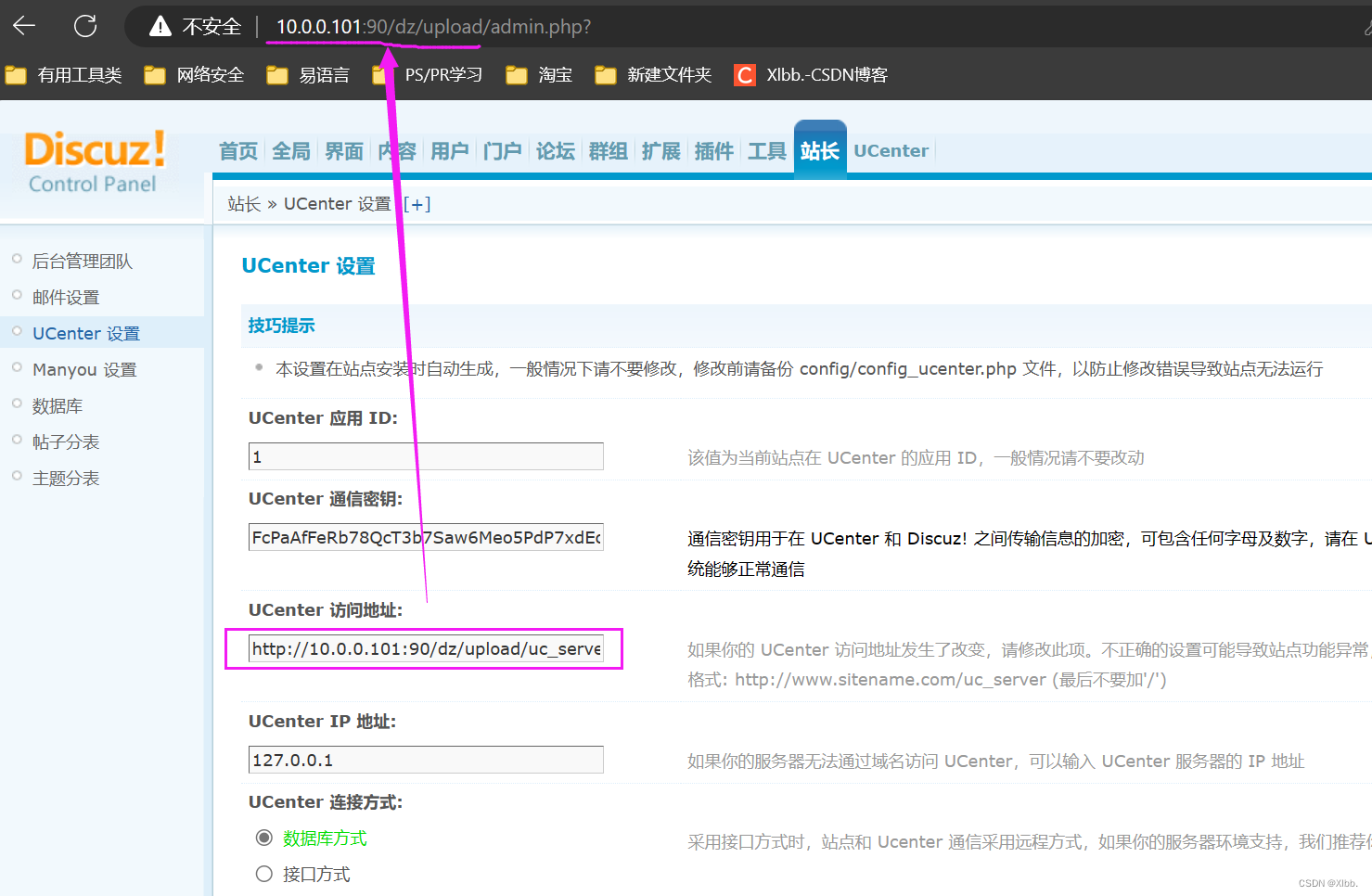Image resolution: width=1372 pixels, height=896 pixels.
Task: Click the Discuz! Control Panel logo
Action: 93,160
